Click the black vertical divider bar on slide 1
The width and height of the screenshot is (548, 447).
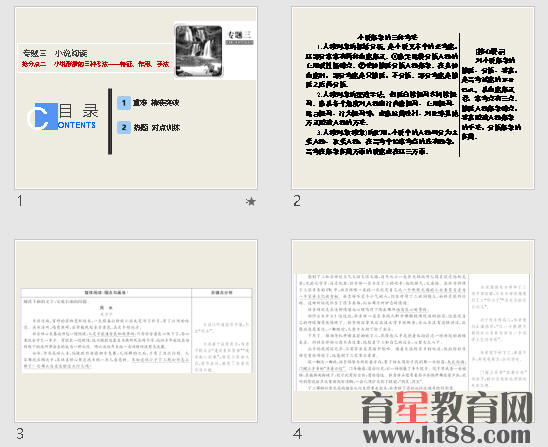pyautogui.click(x=110, y=121)
